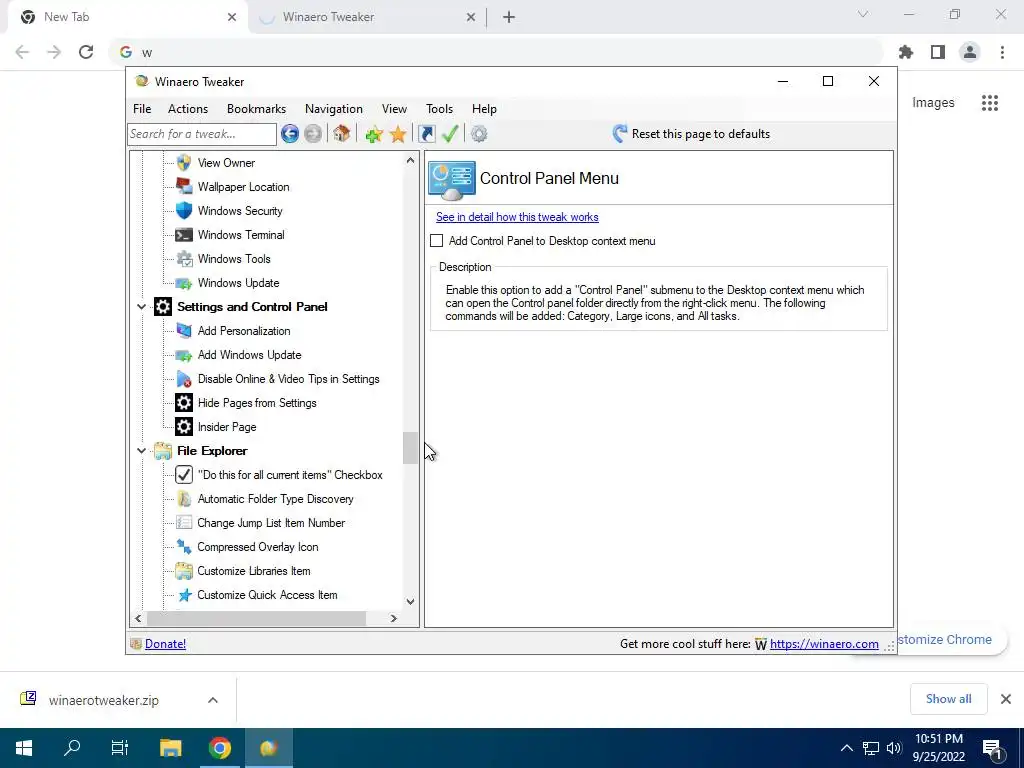Click the Automatic Folder Type Discovery icon
The image size is (1024, 768).
pos(184,499)
